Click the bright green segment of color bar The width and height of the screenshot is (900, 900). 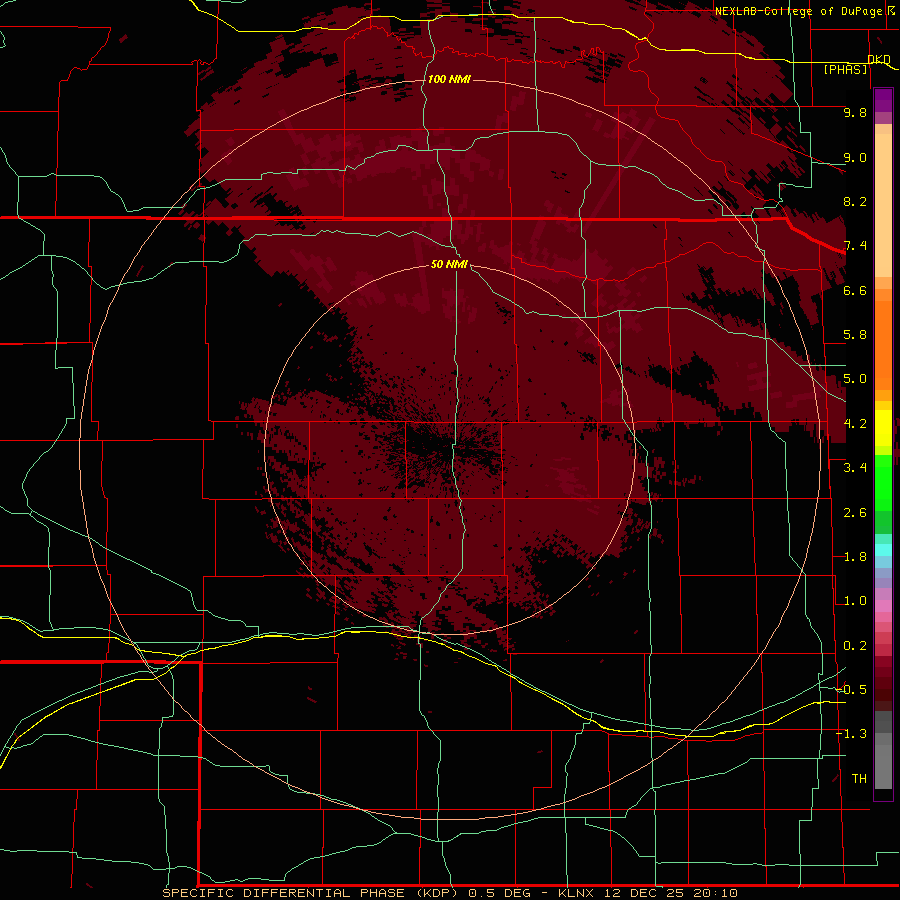[883, 482]
